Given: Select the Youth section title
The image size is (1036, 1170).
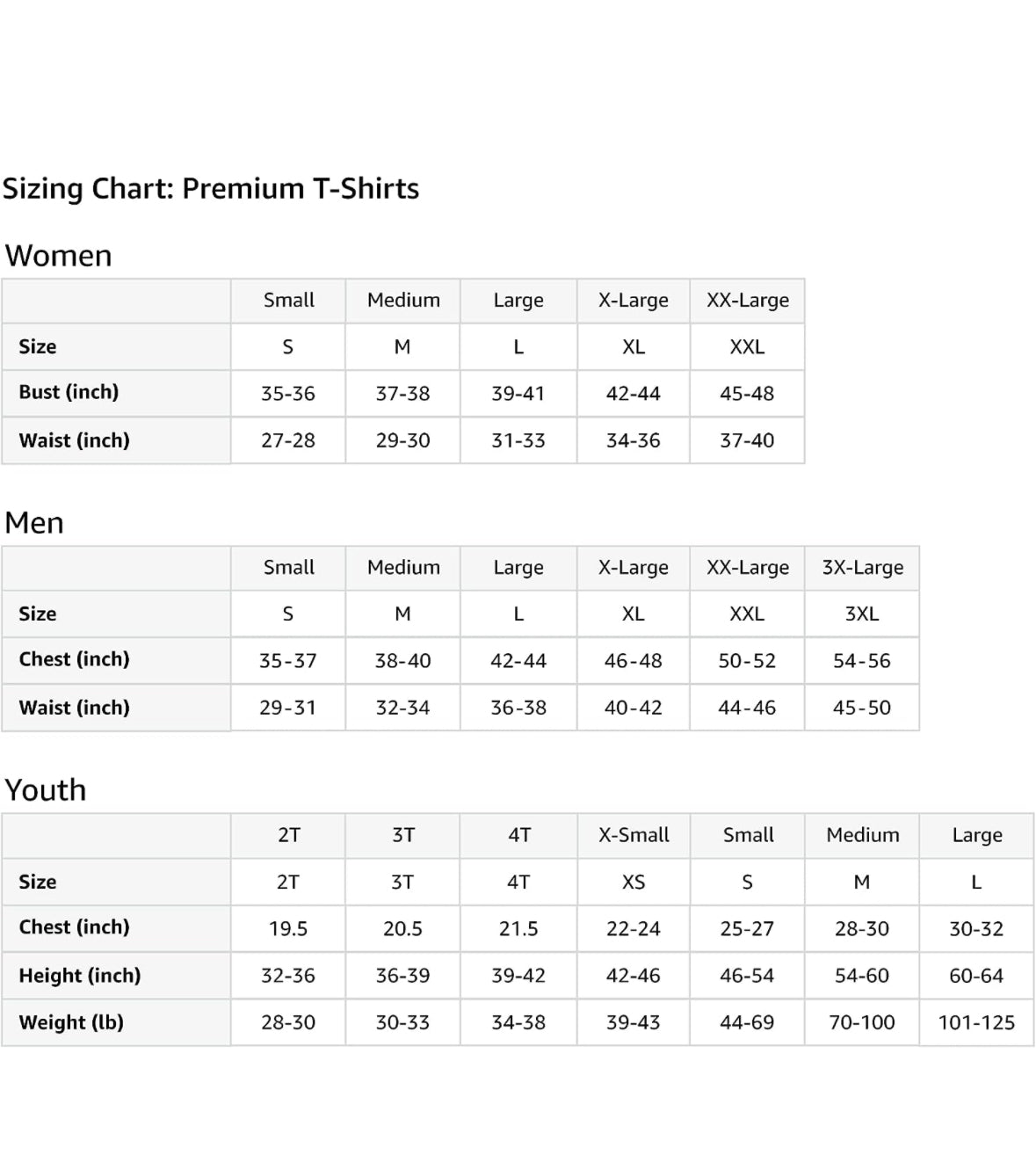Looking at the screenshot, I should coord(46,790).
